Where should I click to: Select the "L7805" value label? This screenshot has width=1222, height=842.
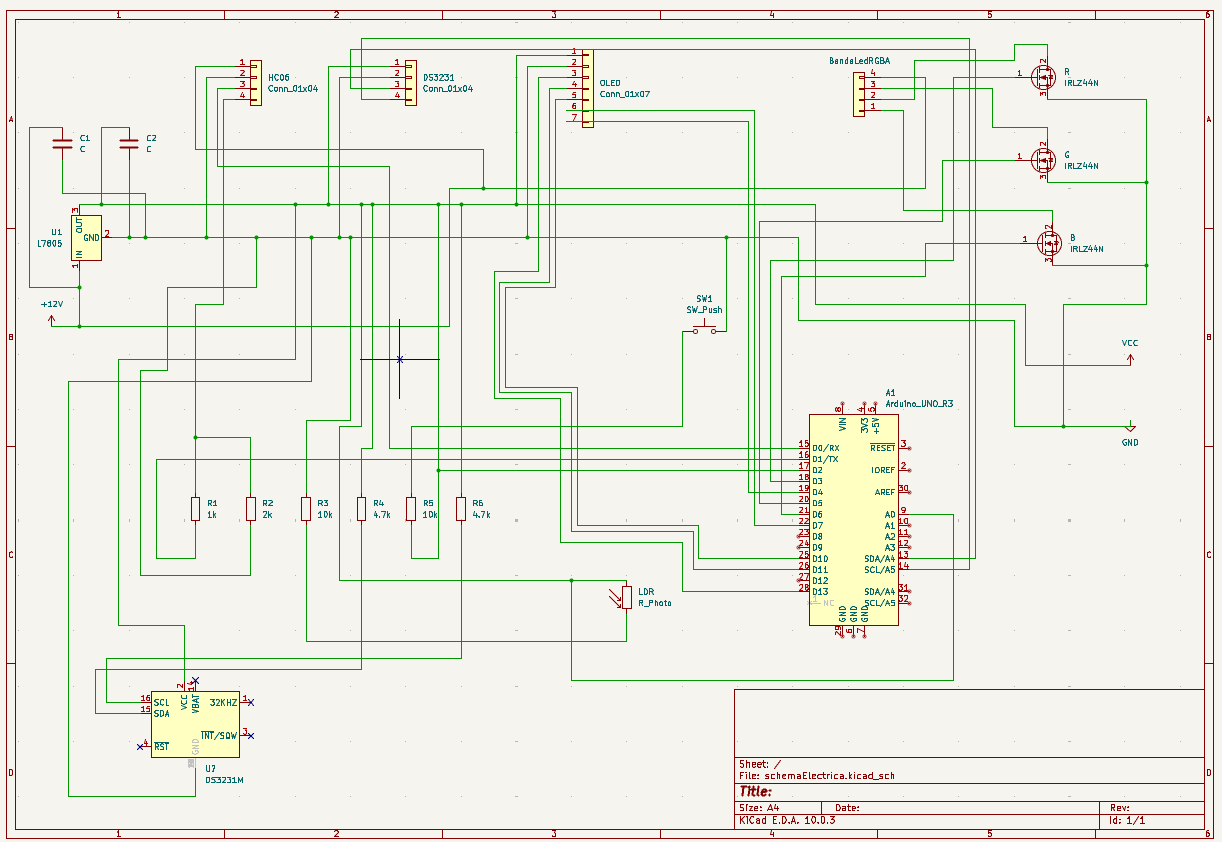(x=49, y=243)
